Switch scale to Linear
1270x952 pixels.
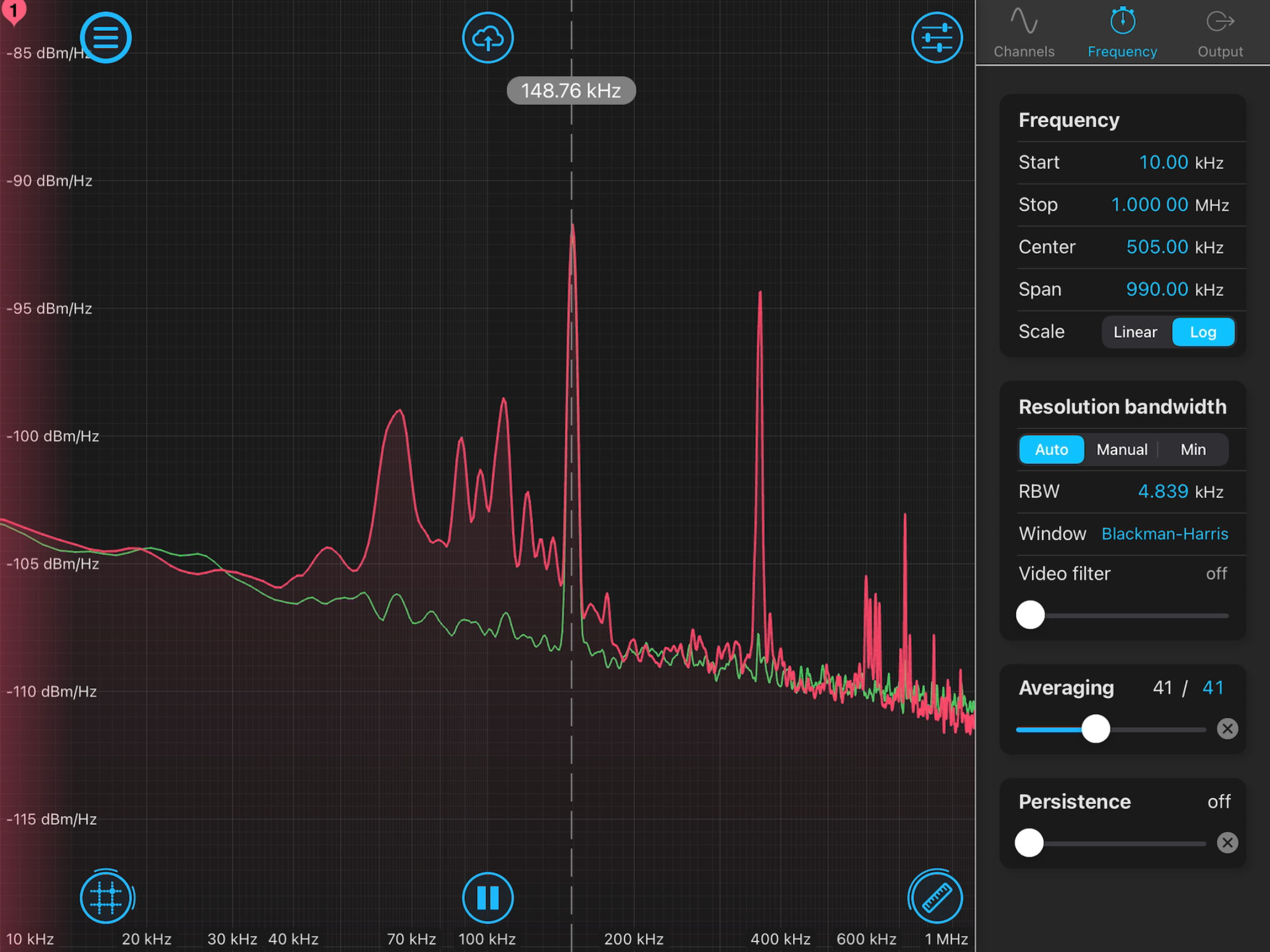(1135, 332)
